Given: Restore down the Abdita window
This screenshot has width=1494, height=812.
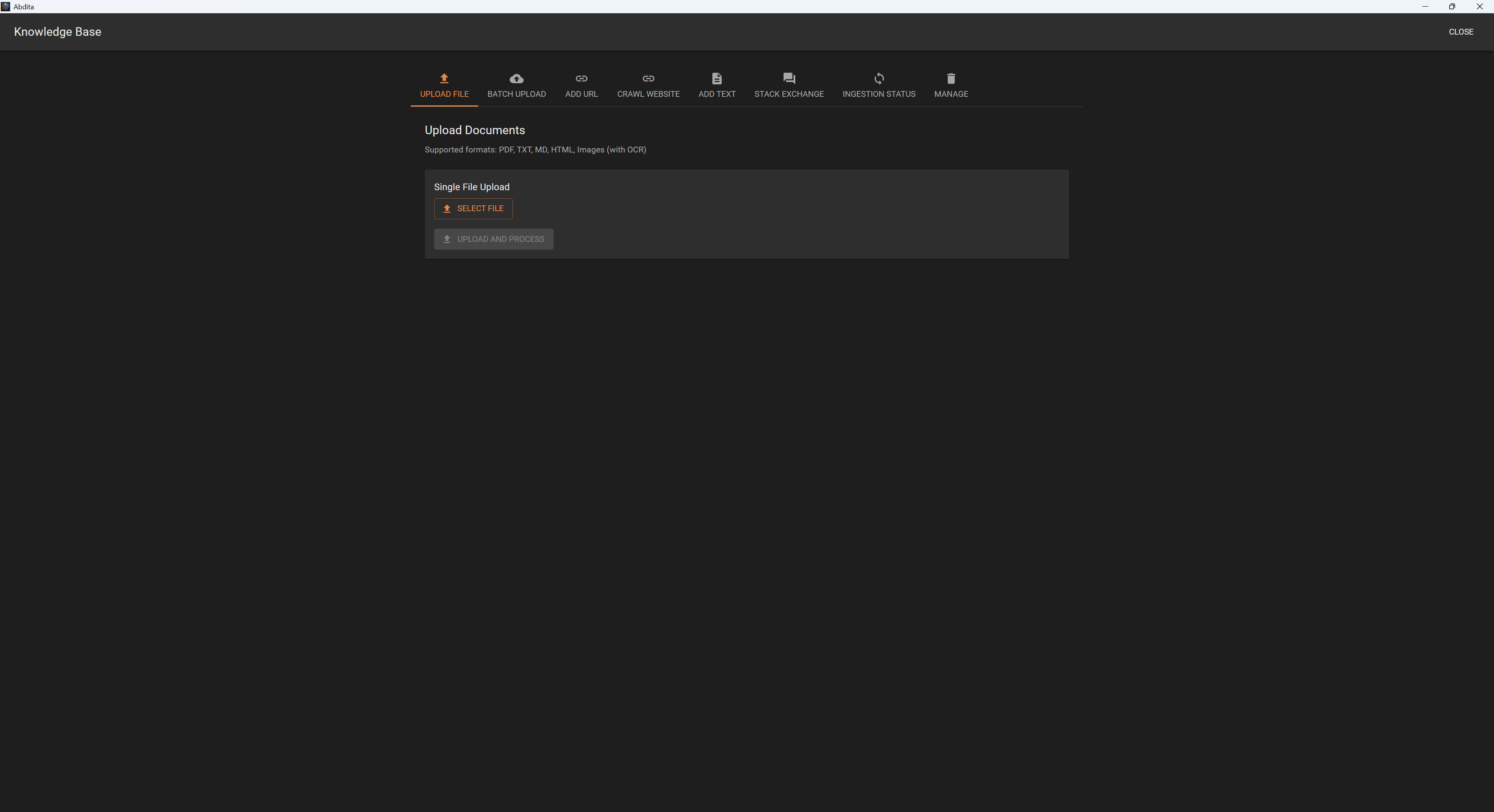Looking at the screenshot, I should tap(1452, 6).
